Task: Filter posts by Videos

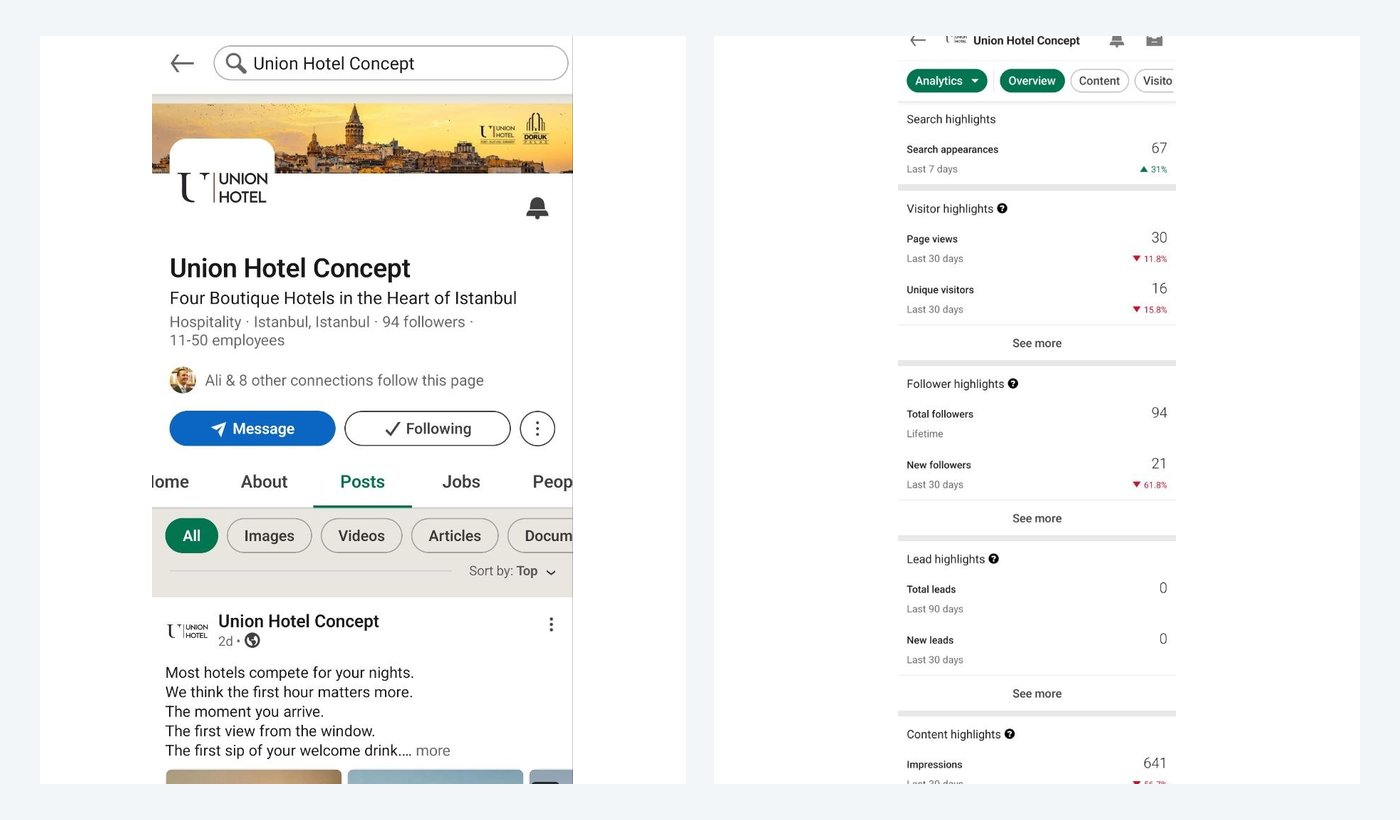Action: [x=361, y=536]
